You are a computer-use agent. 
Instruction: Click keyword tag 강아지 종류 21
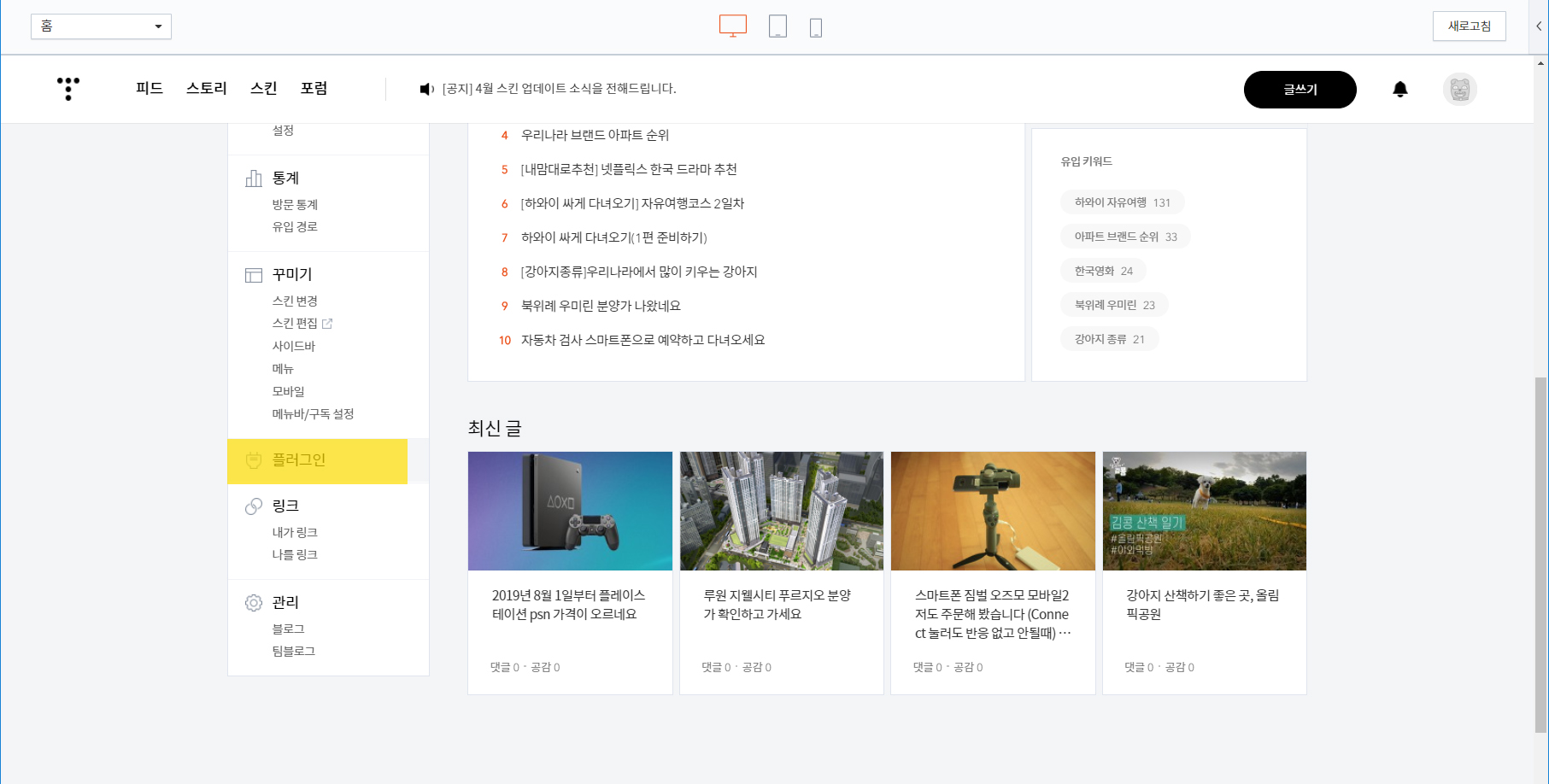point(1110,339)
